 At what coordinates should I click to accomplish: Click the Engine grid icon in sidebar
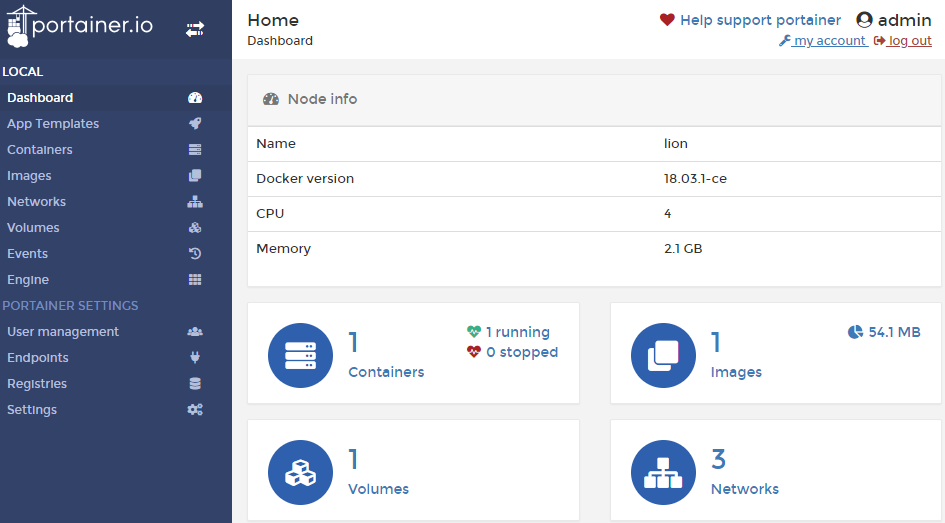[x=195, y=280]
